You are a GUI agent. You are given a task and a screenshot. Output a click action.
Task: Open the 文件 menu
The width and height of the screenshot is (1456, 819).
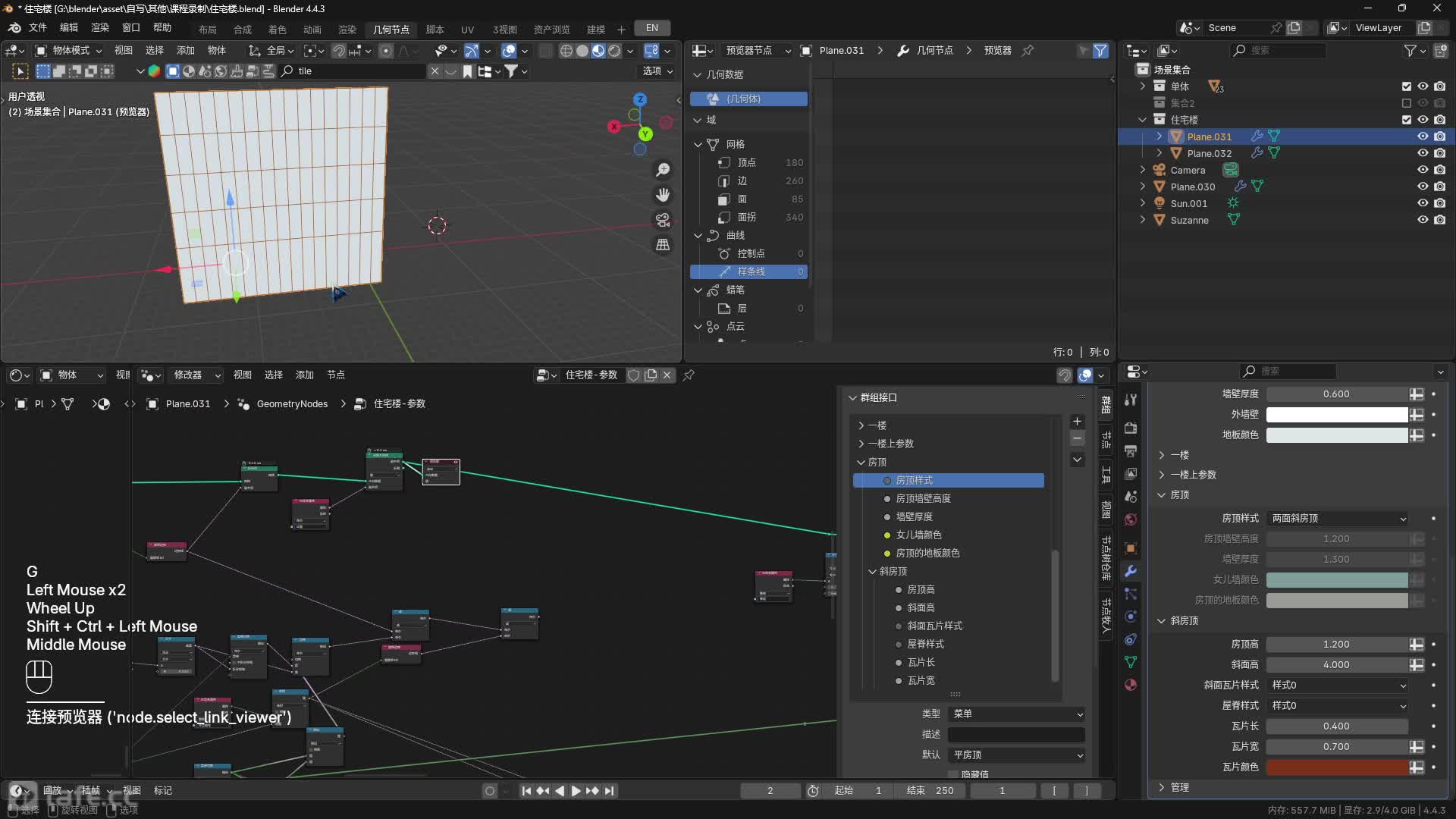(38, 28)
